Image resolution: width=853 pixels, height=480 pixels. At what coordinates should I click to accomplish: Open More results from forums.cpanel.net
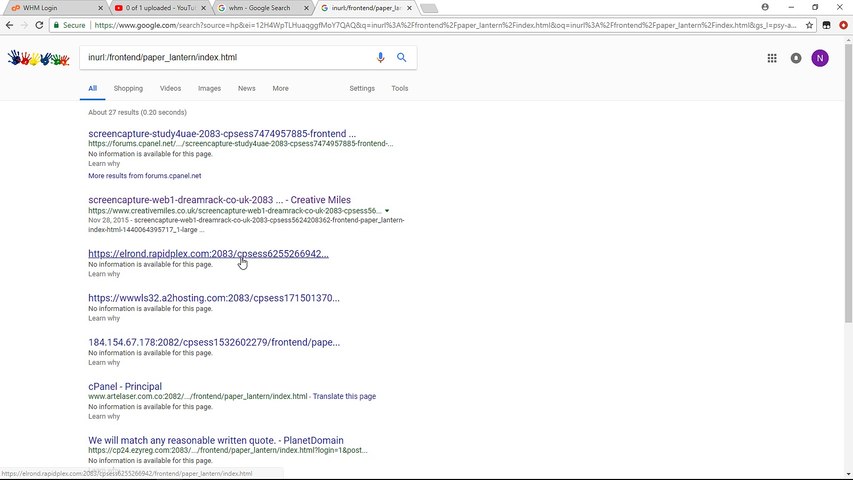click(145, 176)
